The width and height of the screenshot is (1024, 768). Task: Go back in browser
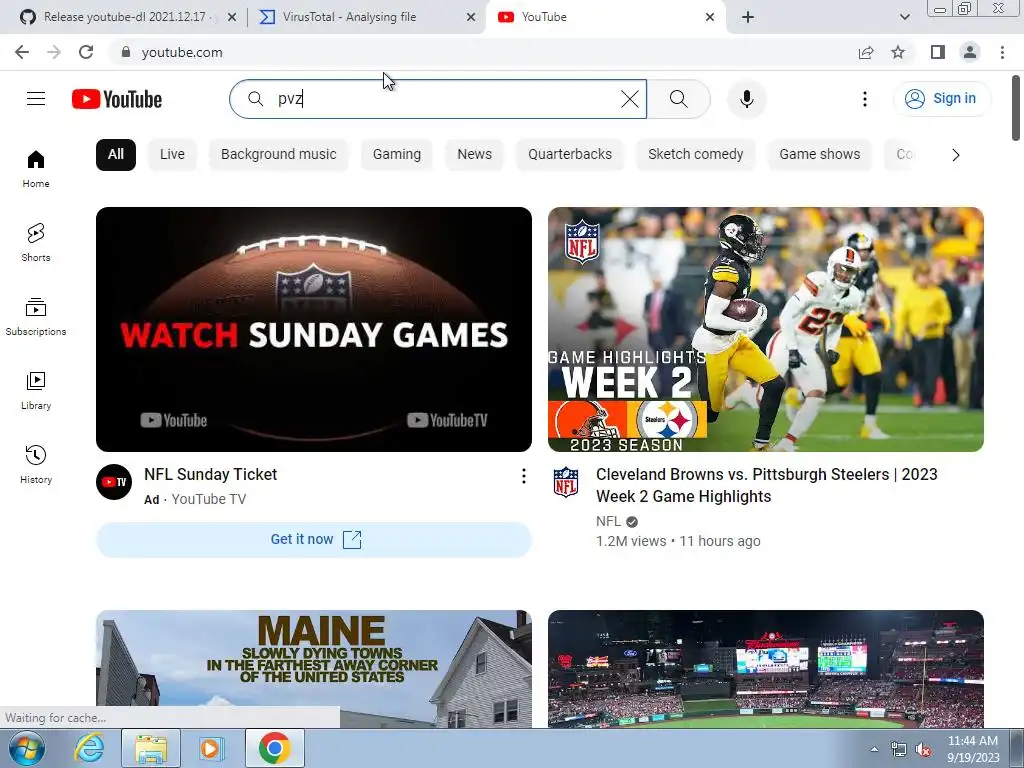22,52
